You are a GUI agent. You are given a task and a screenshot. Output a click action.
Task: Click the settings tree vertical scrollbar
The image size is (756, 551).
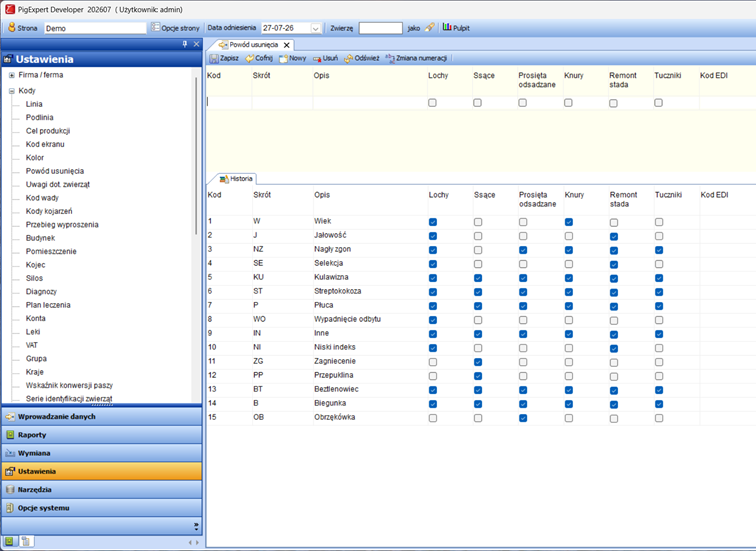pos(196,154)
